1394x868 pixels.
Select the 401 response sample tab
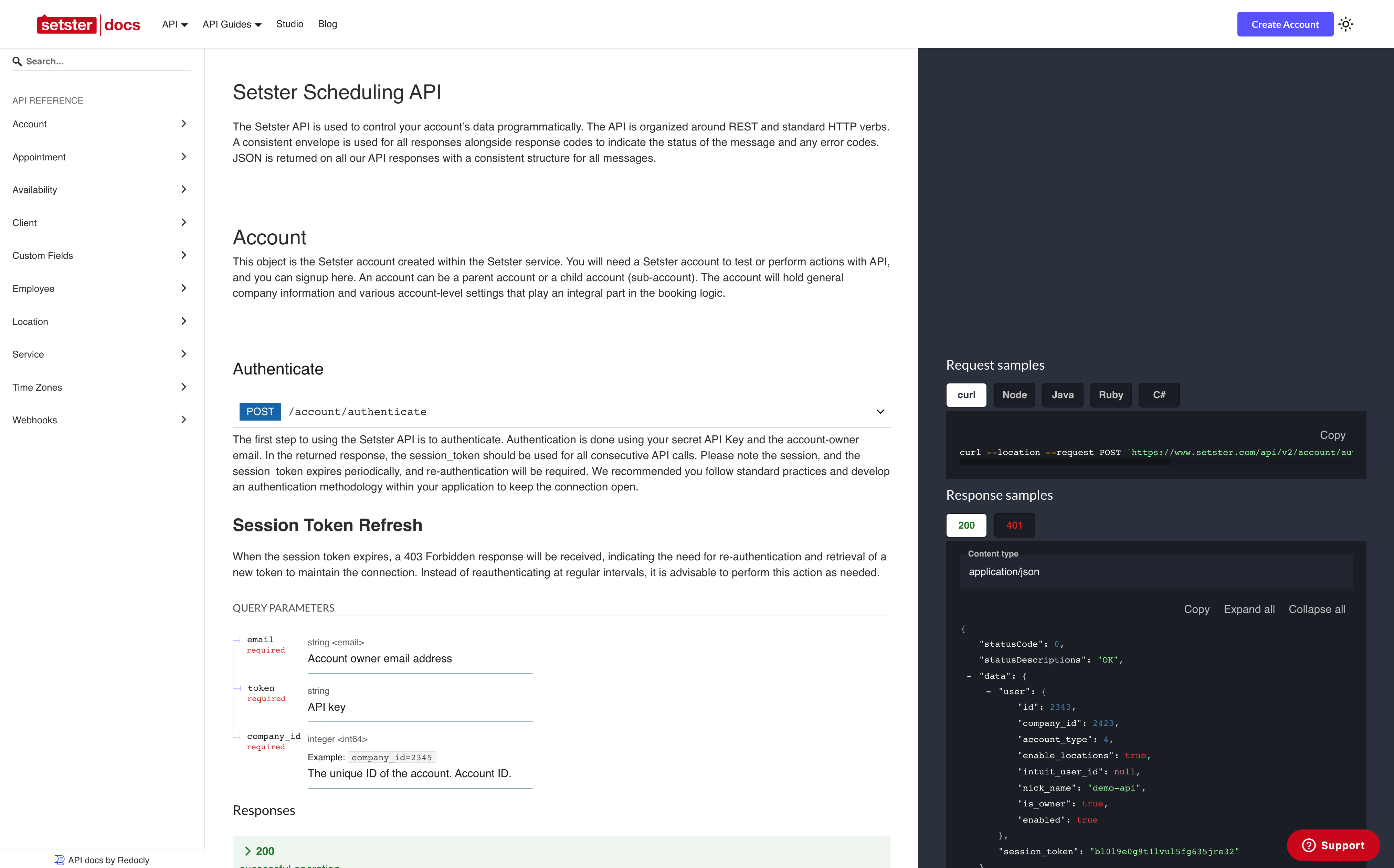pyautogui.click(x=1014, y=525)
